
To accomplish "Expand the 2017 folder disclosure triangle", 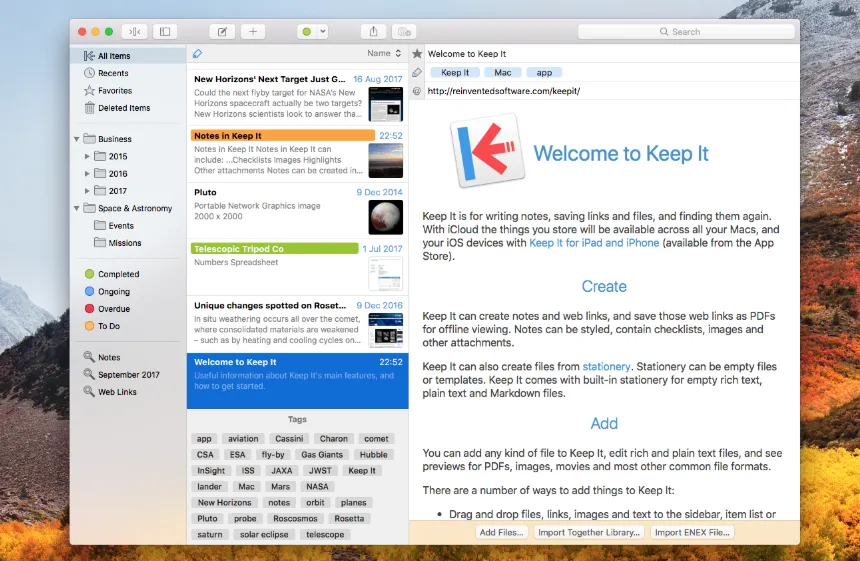I will (x=87, y=191).
